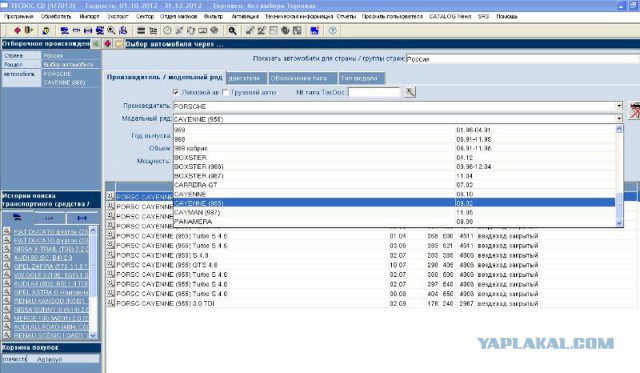
Task: Switch to the Двигатели tab
Action: pos(246,78)
